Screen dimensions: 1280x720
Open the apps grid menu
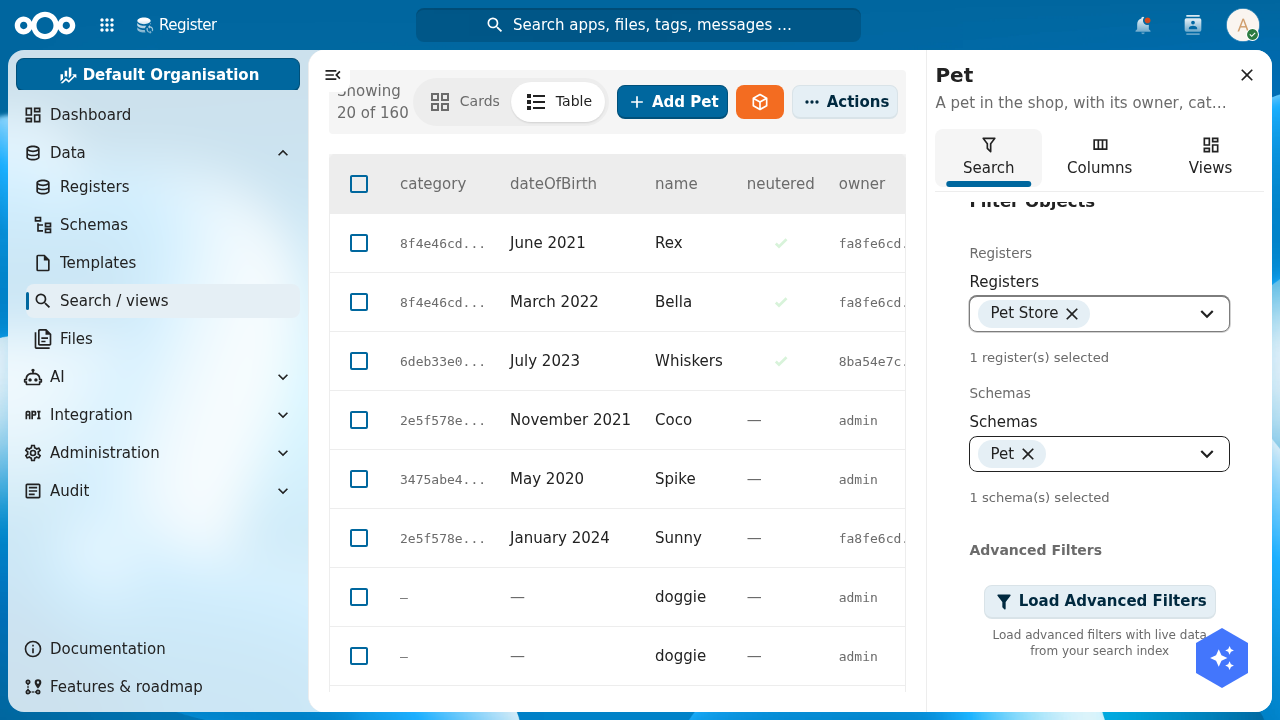[x=107, y=25]
